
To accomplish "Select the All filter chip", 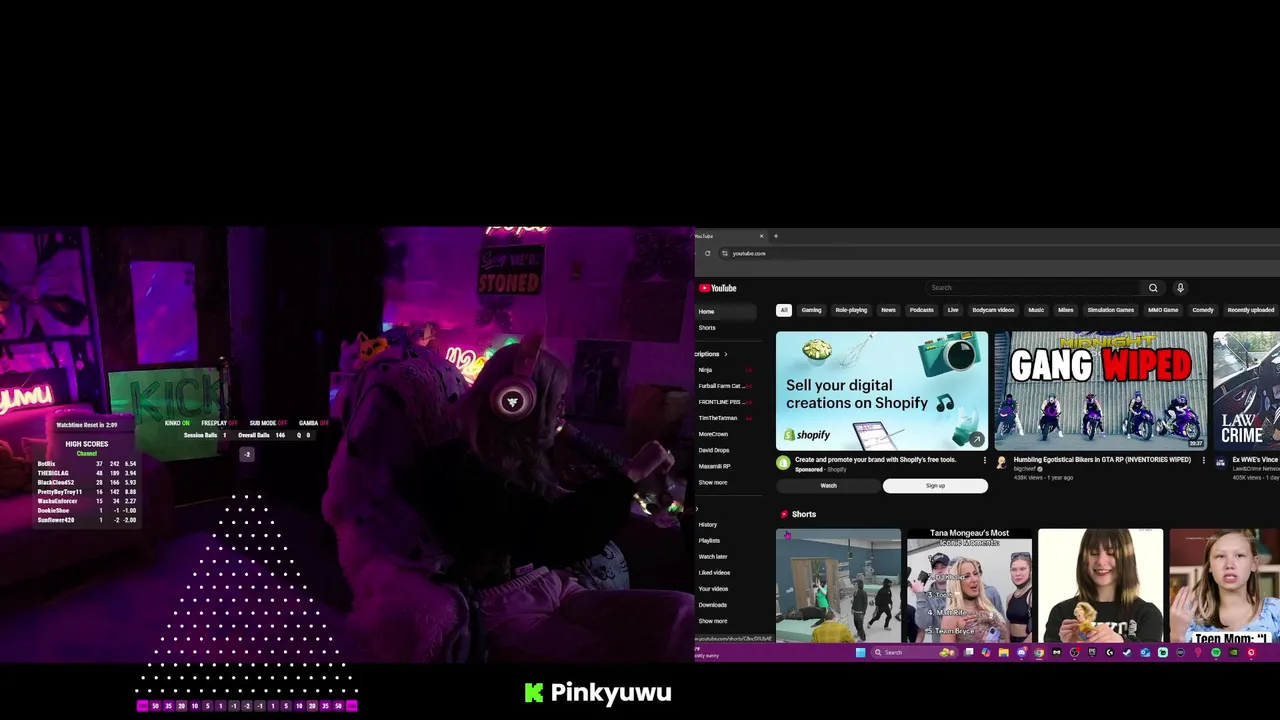I will point(784,310).
